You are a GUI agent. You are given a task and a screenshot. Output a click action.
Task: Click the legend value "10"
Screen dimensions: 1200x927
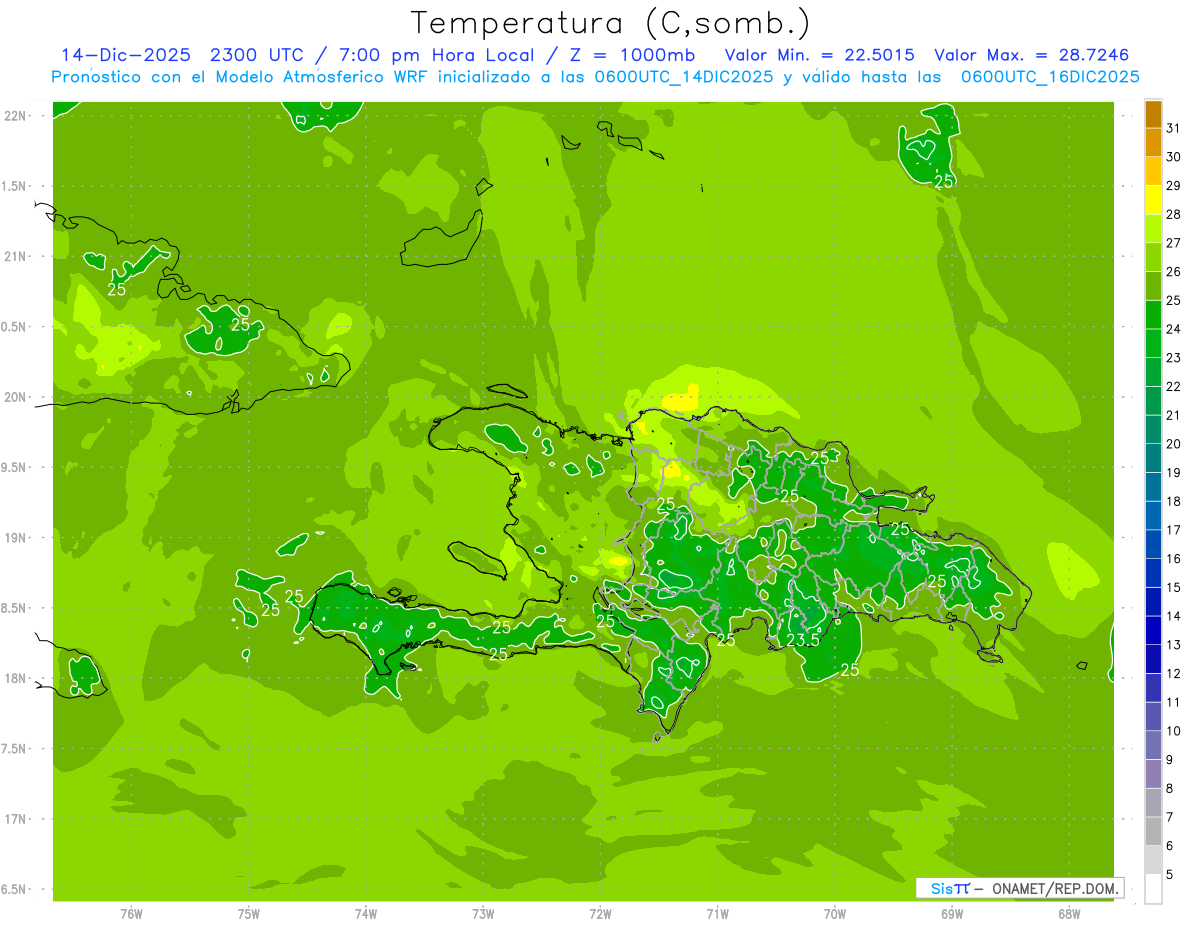click(x=1174, y=731)
